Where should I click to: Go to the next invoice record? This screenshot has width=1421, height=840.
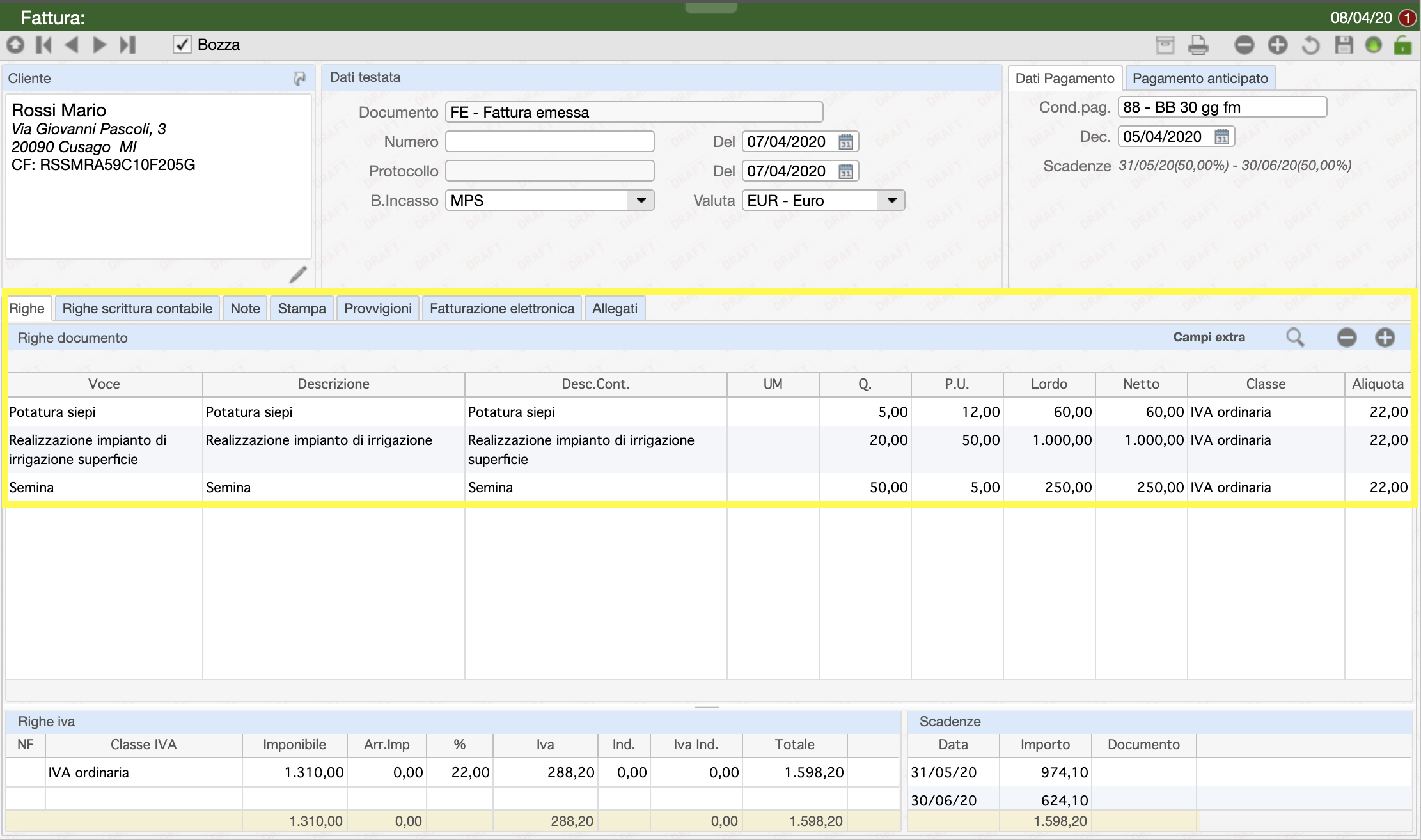99,45
